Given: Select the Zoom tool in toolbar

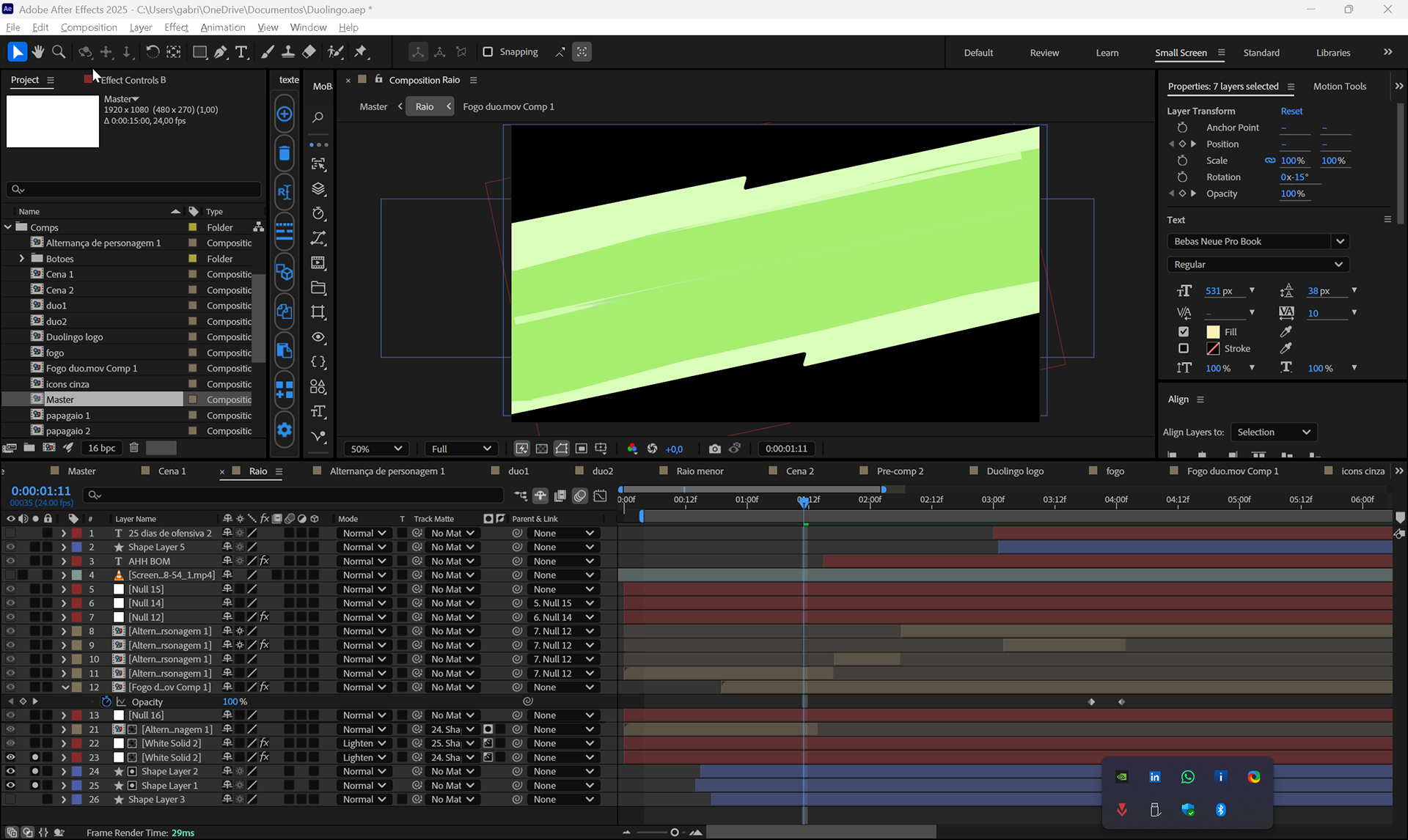Looking at the screenshot, I should coord(59,52).
